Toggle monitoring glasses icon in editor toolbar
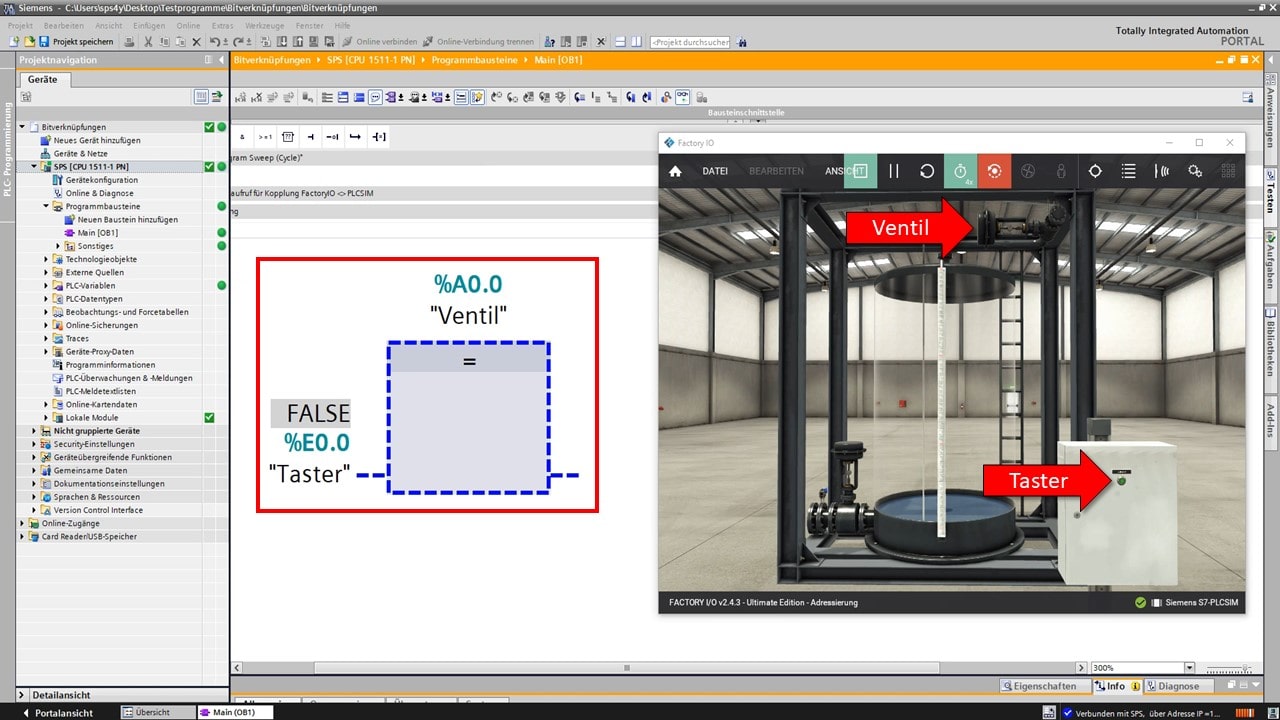The height and width of the screenshot is (720, 1280). pos(683,97)
